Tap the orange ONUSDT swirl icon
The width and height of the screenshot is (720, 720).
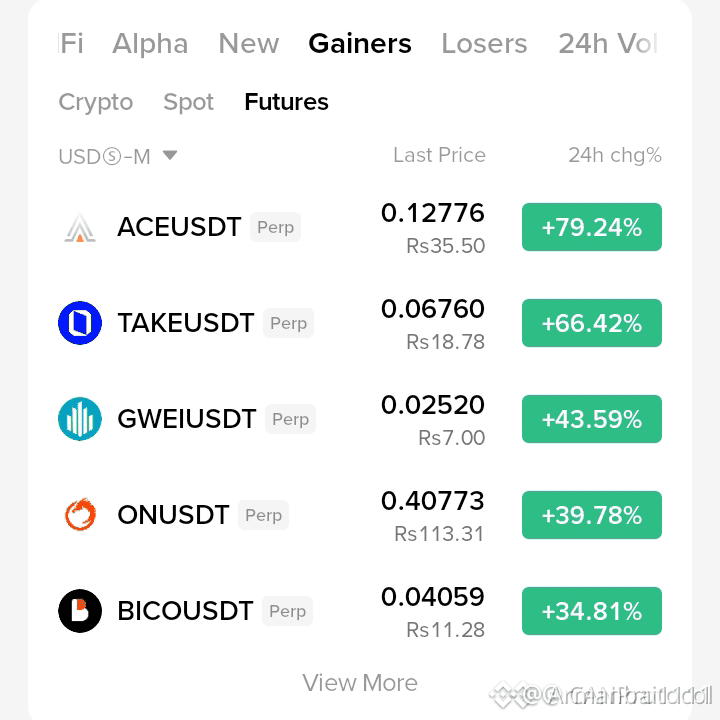click(x=80, y=515)
